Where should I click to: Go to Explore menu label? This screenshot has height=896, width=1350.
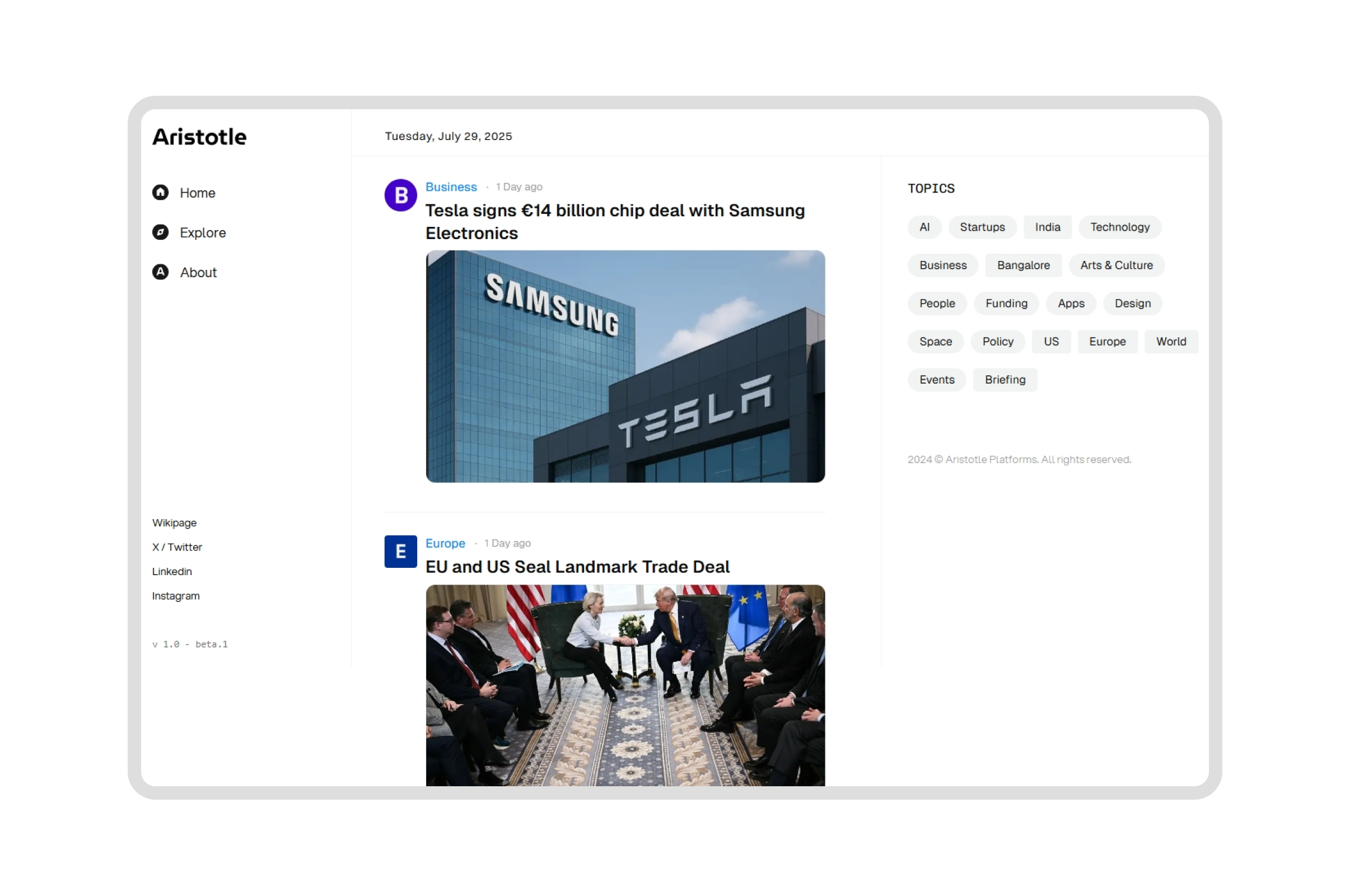point(203,233)
